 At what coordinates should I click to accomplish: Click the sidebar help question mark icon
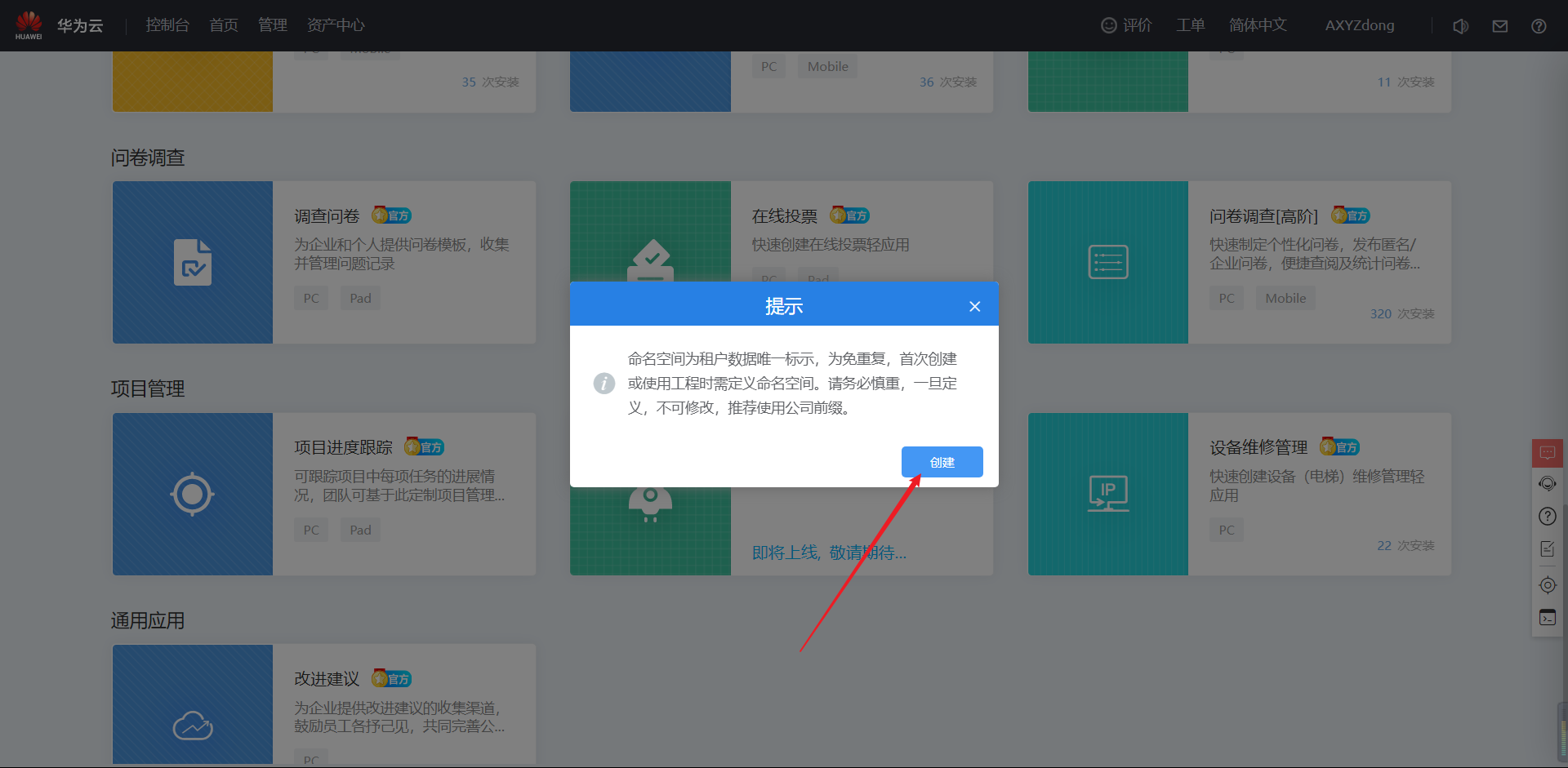1548,517
